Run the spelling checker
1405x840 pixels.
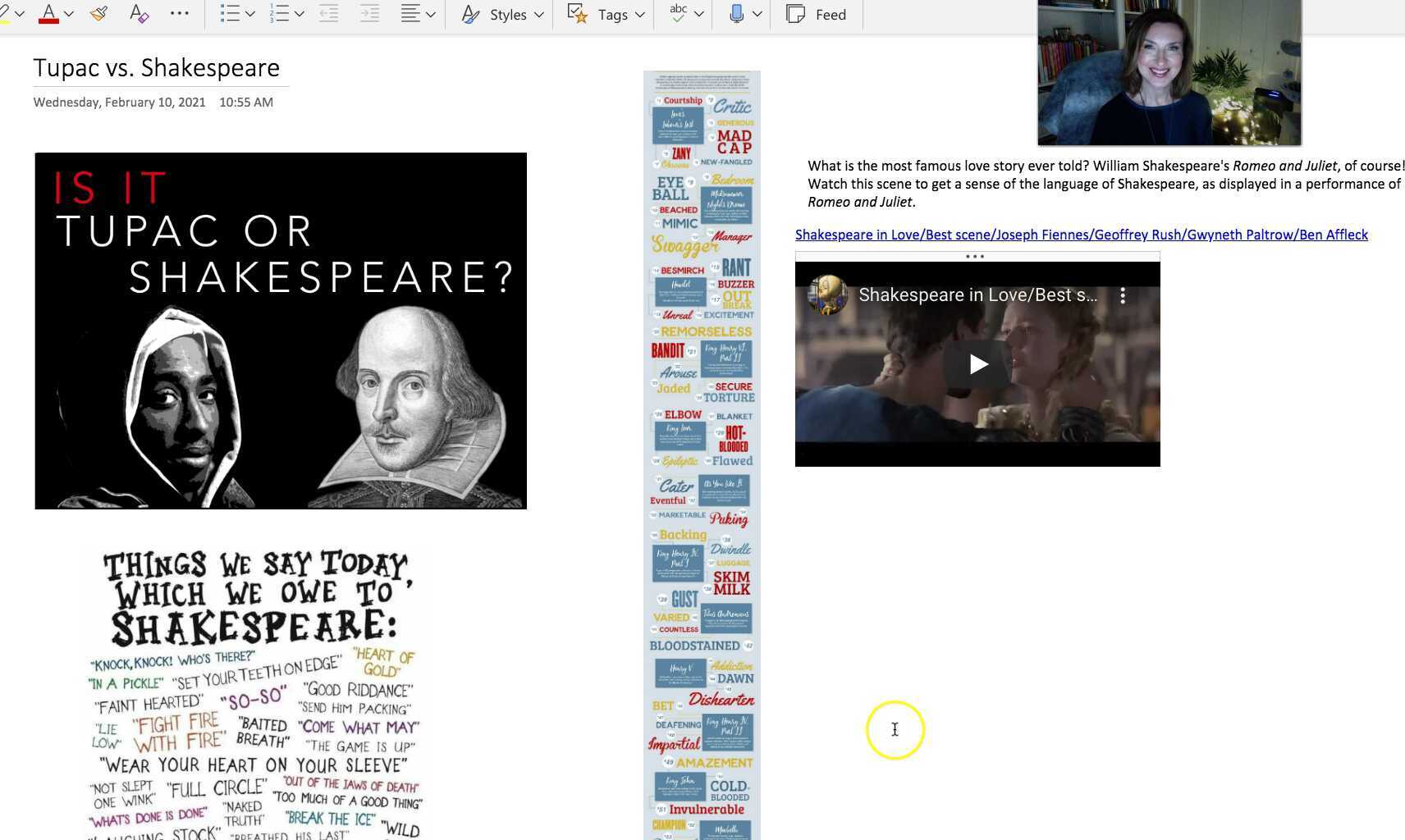pos(677,14)
